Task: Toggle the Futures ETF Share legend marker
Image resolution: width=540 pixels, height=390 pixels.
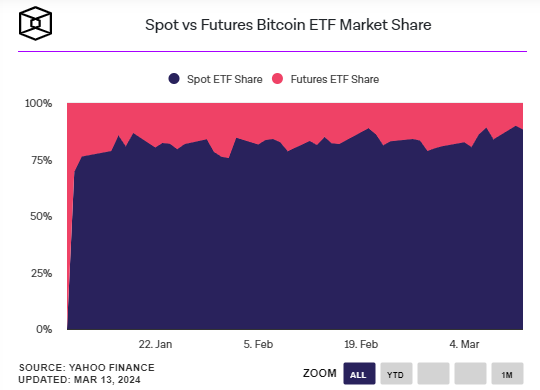Action: [x=278, y=79]
